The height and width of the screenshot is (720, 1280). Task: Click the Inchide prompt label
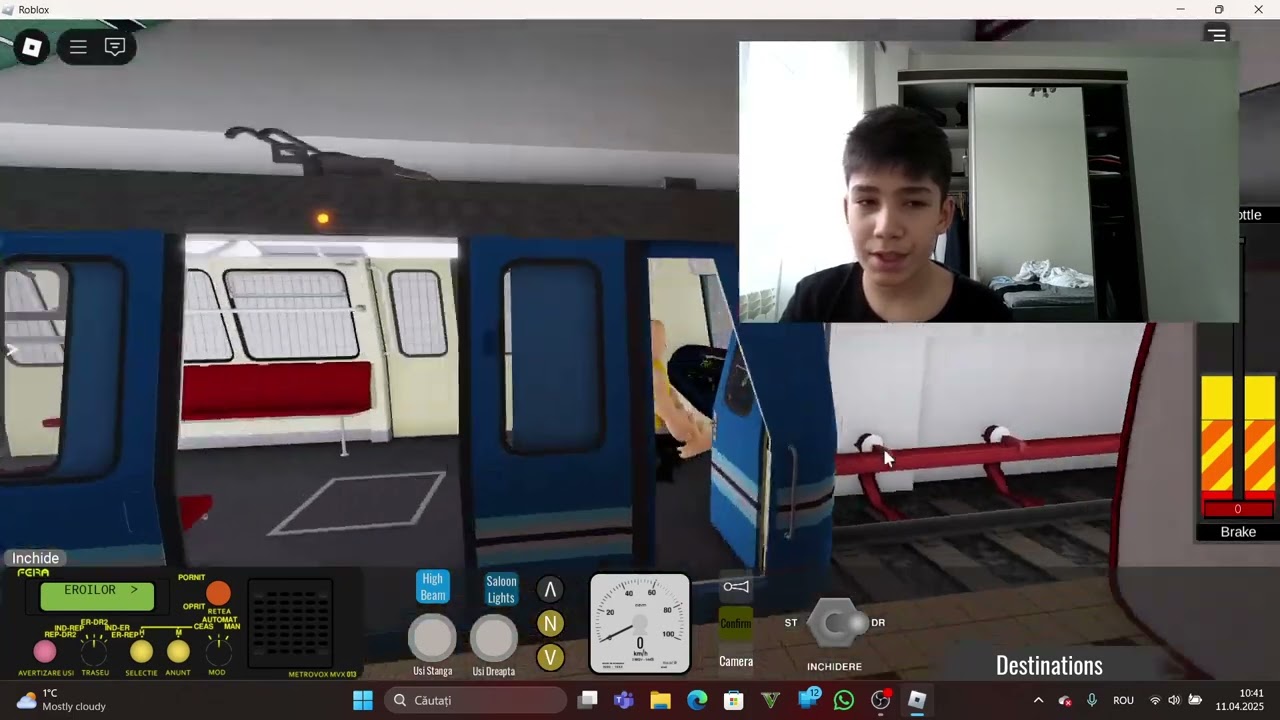[x=35, y=558]
